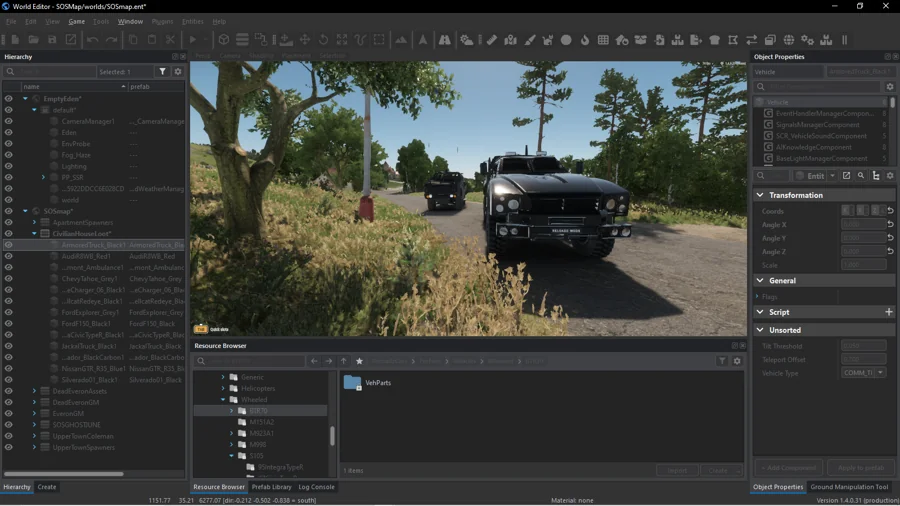900x506 pixels.
Task: Switch to Prefab Library tab
Action: pos(271,486)
